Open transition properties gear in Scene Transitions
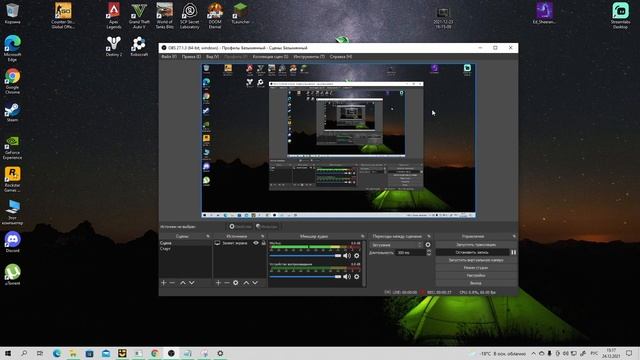 [428, 245]
